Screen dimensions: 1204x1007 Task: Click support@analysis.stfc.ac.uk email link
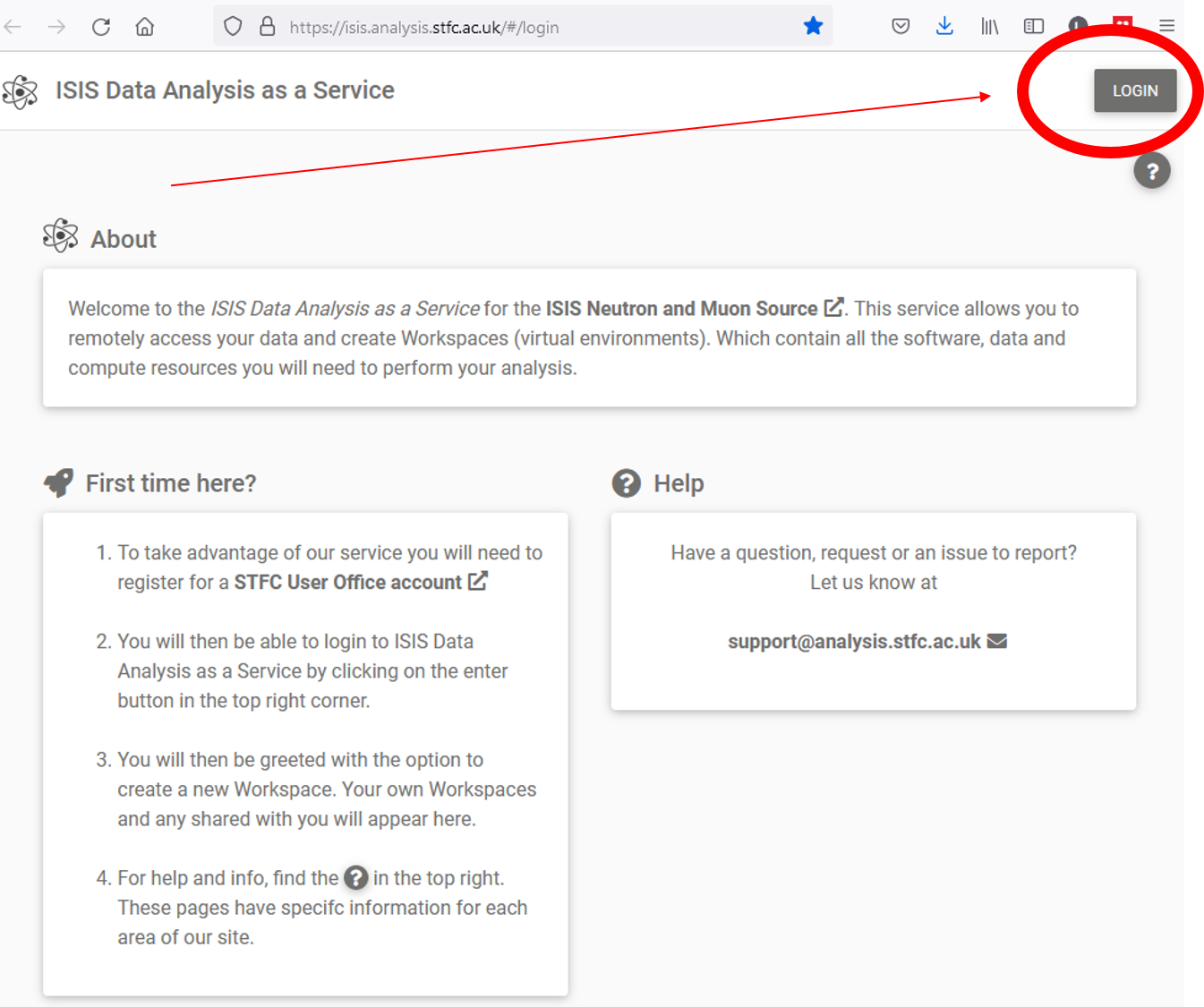coord(854,642)
